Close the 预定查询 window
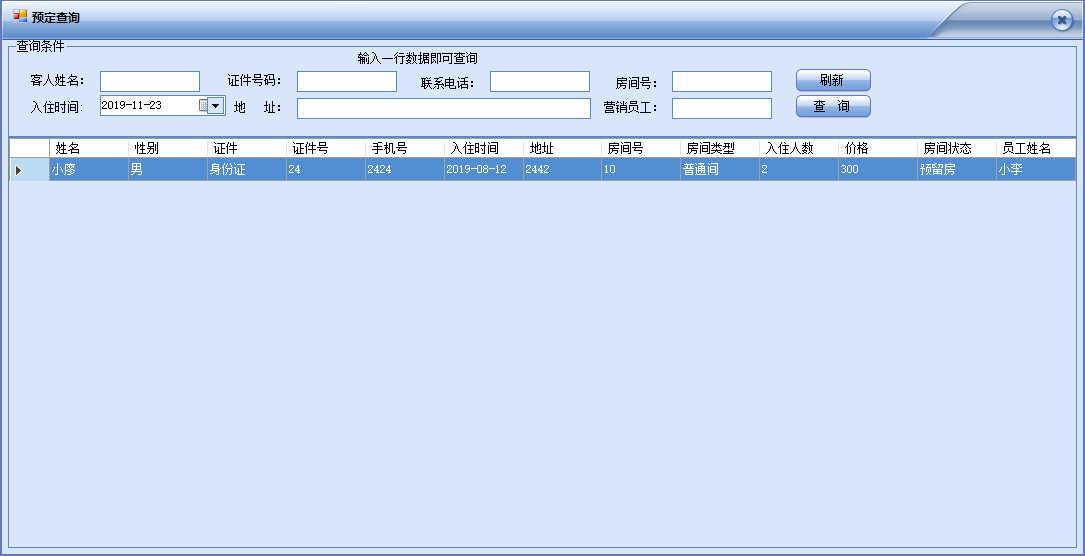Viewport: 1085px width, 556px height. coord(1061,20)
